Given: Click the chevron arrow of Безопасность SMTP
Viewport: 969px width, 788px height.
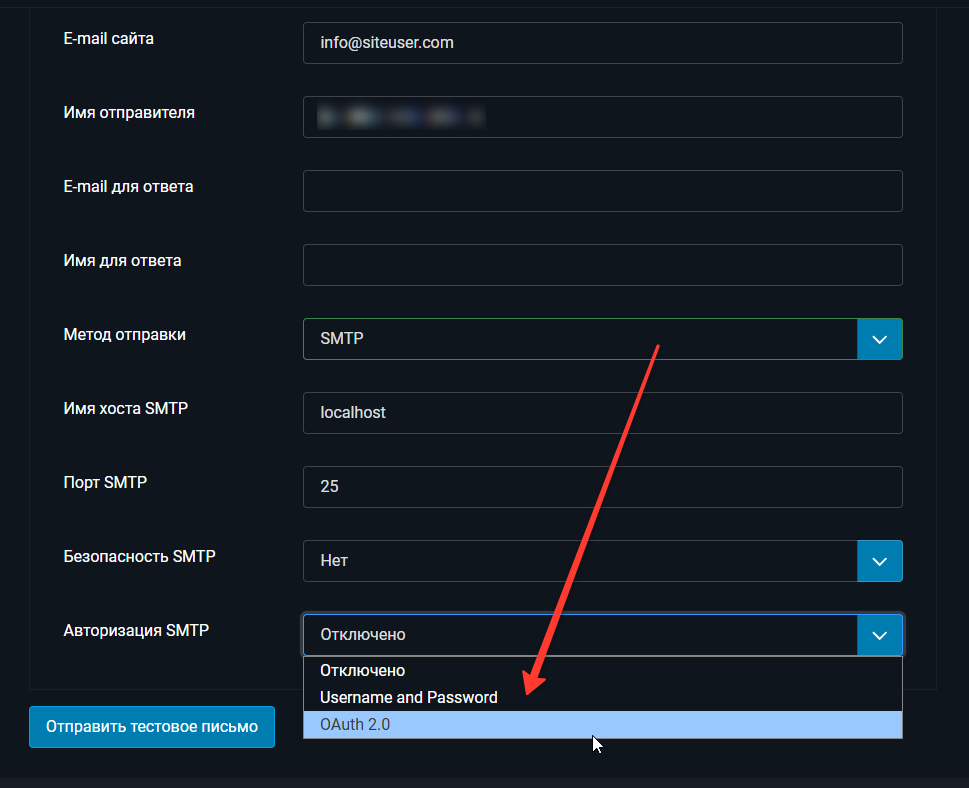Looking at the screenshot, I should coord(879,561).
